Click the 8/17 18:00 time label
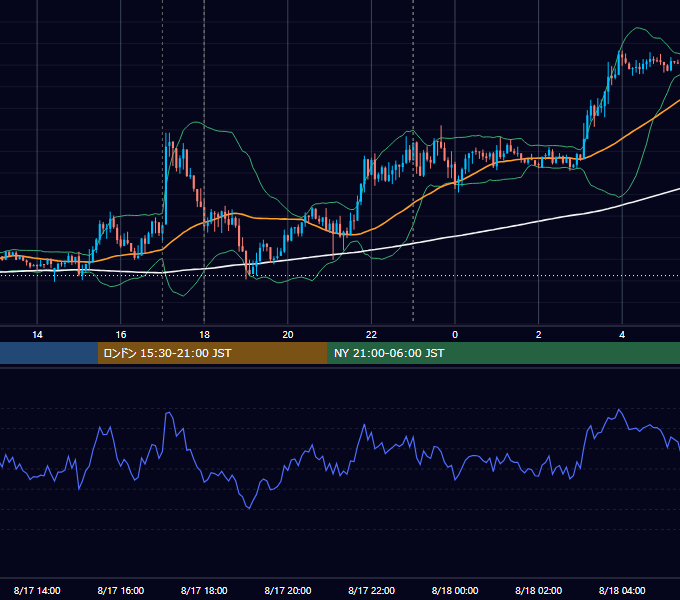The image size is (680, 600). (x=204, y=590)
